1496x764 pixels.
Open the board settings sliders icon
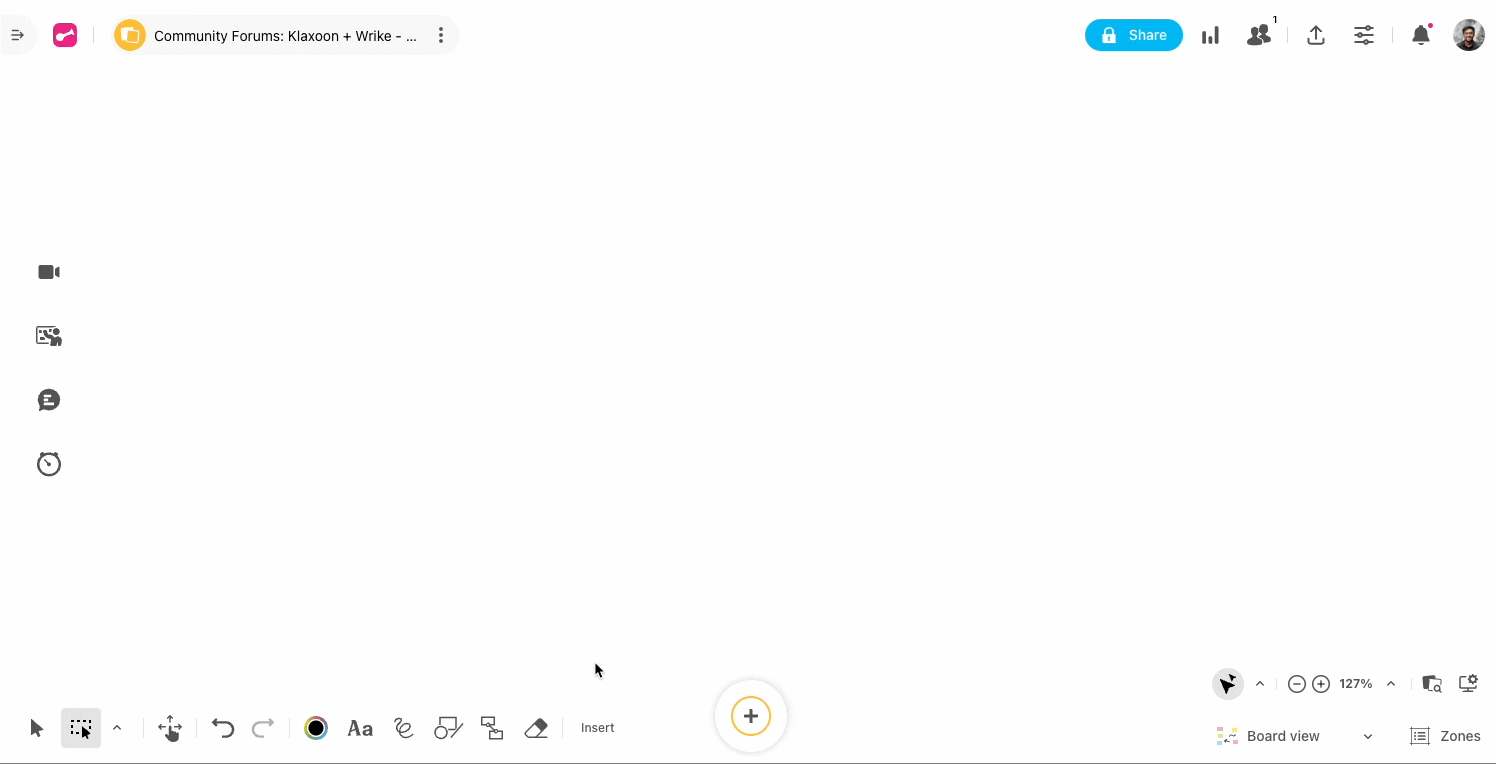(x=1364, y=36)
